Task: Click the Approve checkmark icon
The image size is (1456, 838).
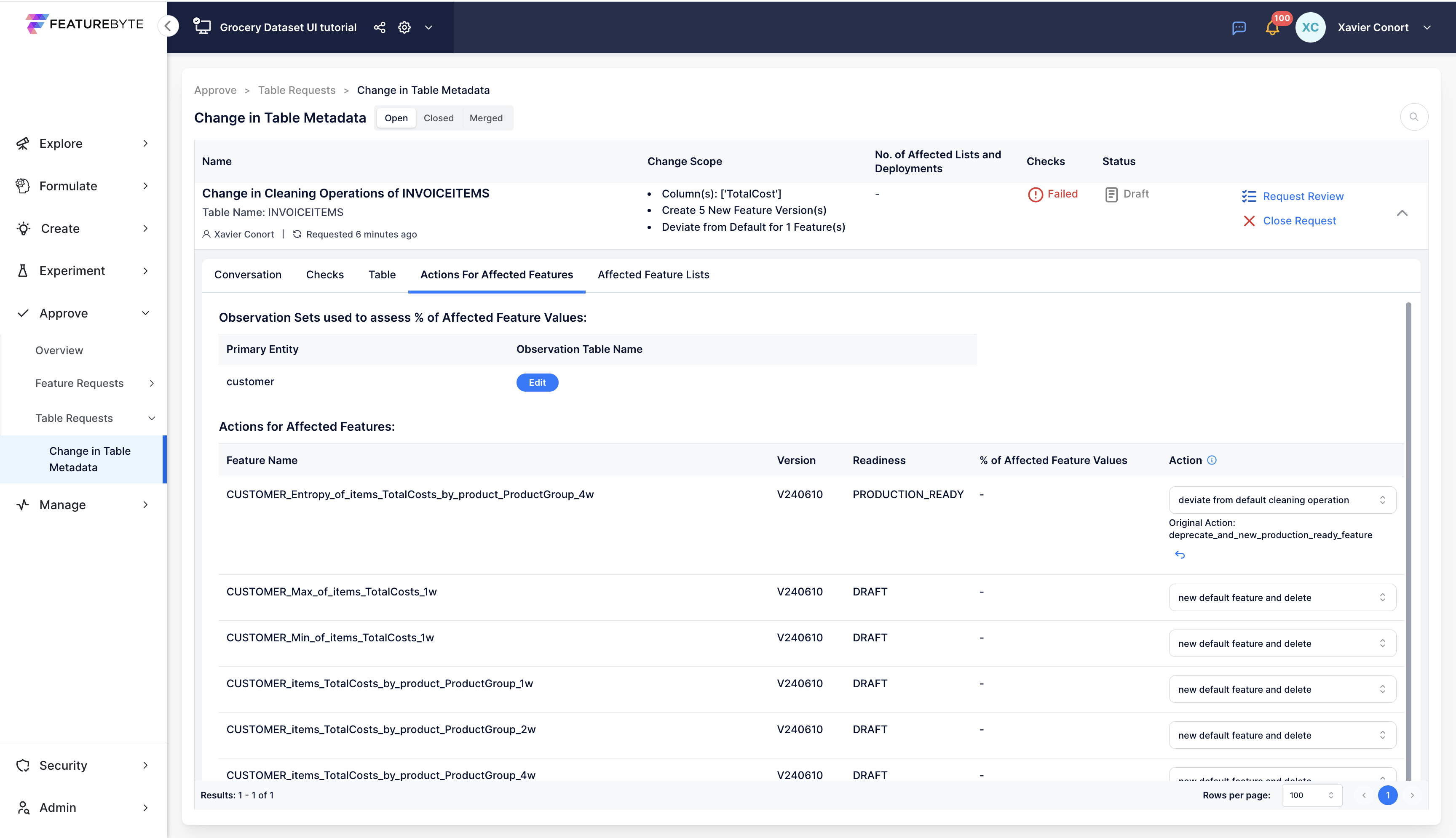Action: pyautogui.click(x=23, y=313)
